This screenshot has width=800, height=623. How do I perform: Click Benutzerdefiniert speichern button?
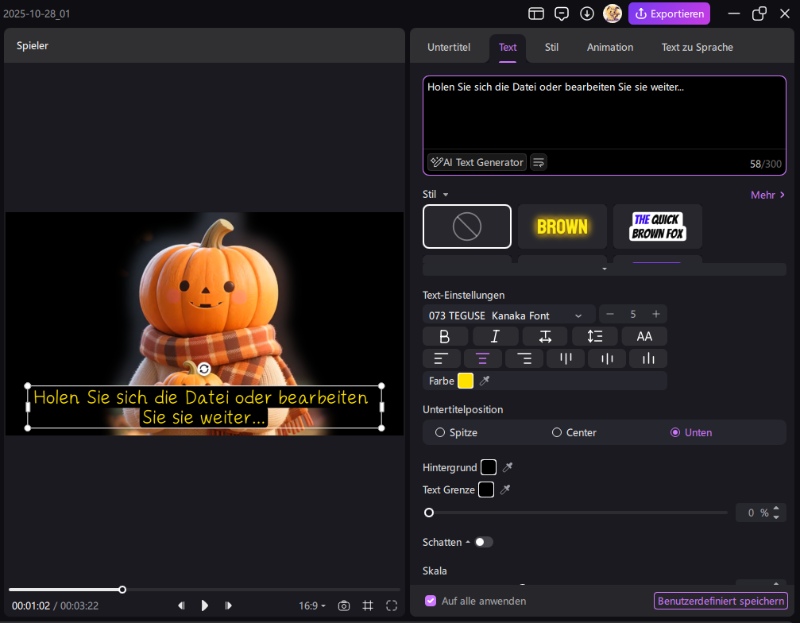(x=720, y=601)
